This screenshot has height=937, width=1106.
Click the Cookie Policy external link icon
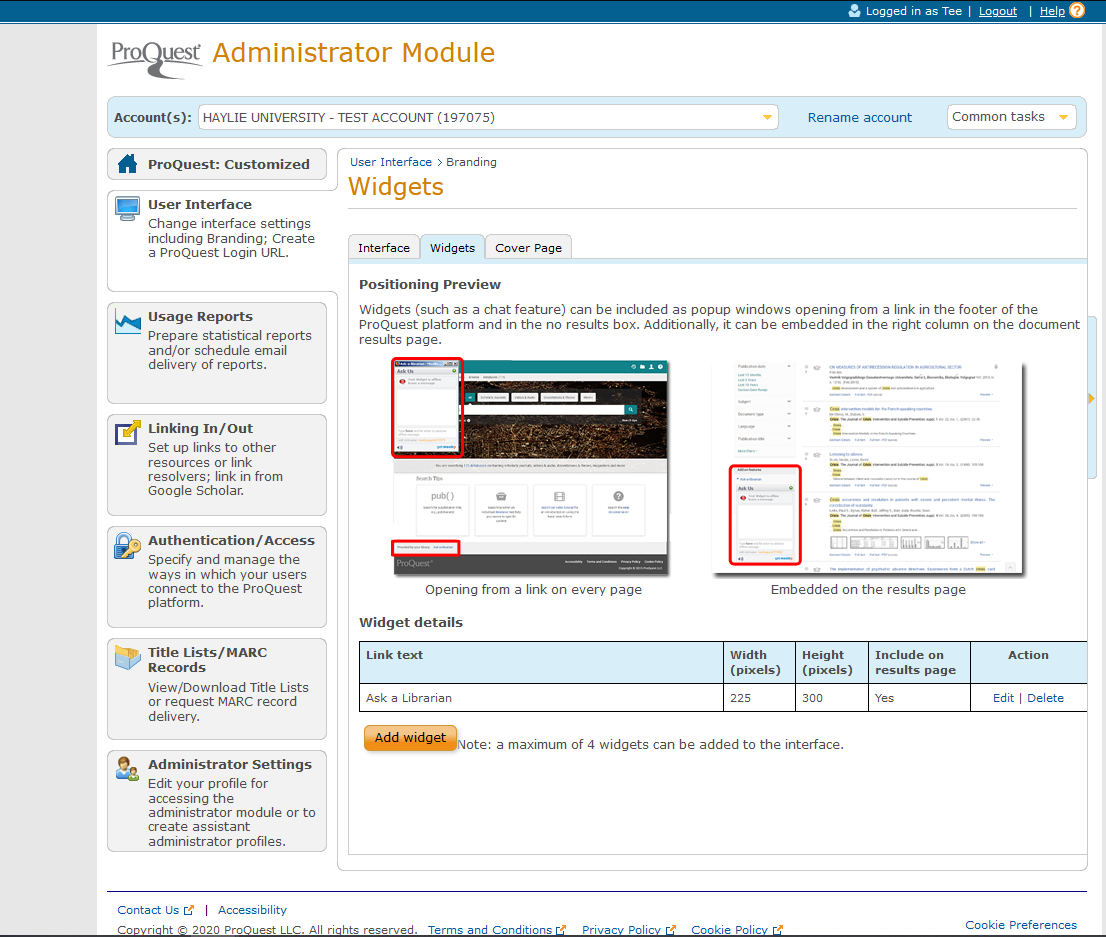click(777, 930)
